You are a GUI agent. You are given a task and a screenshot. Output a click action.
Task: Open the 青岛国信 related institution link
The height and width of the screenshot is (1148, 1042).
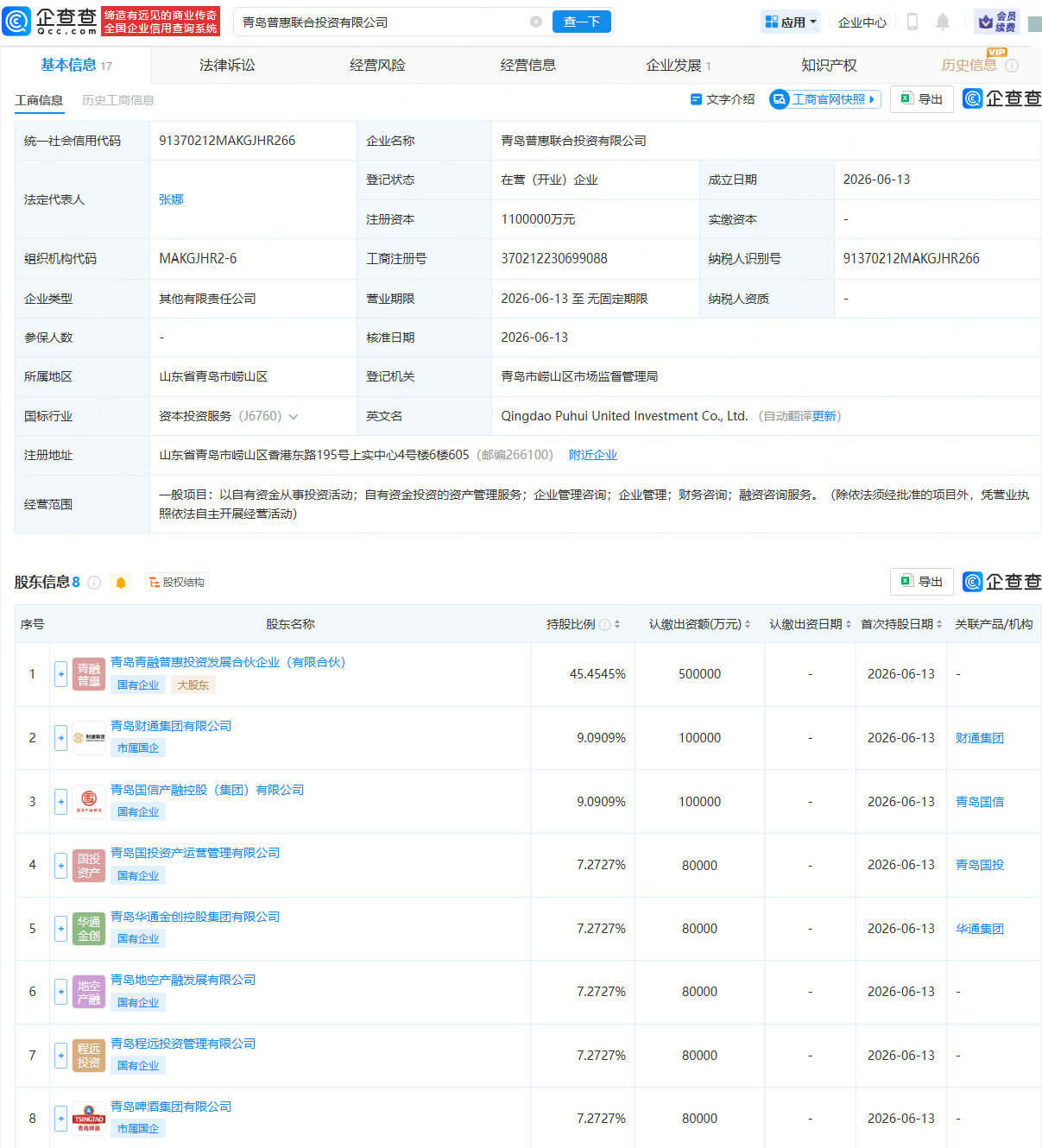pyautogui.click(x=980, y=802)
